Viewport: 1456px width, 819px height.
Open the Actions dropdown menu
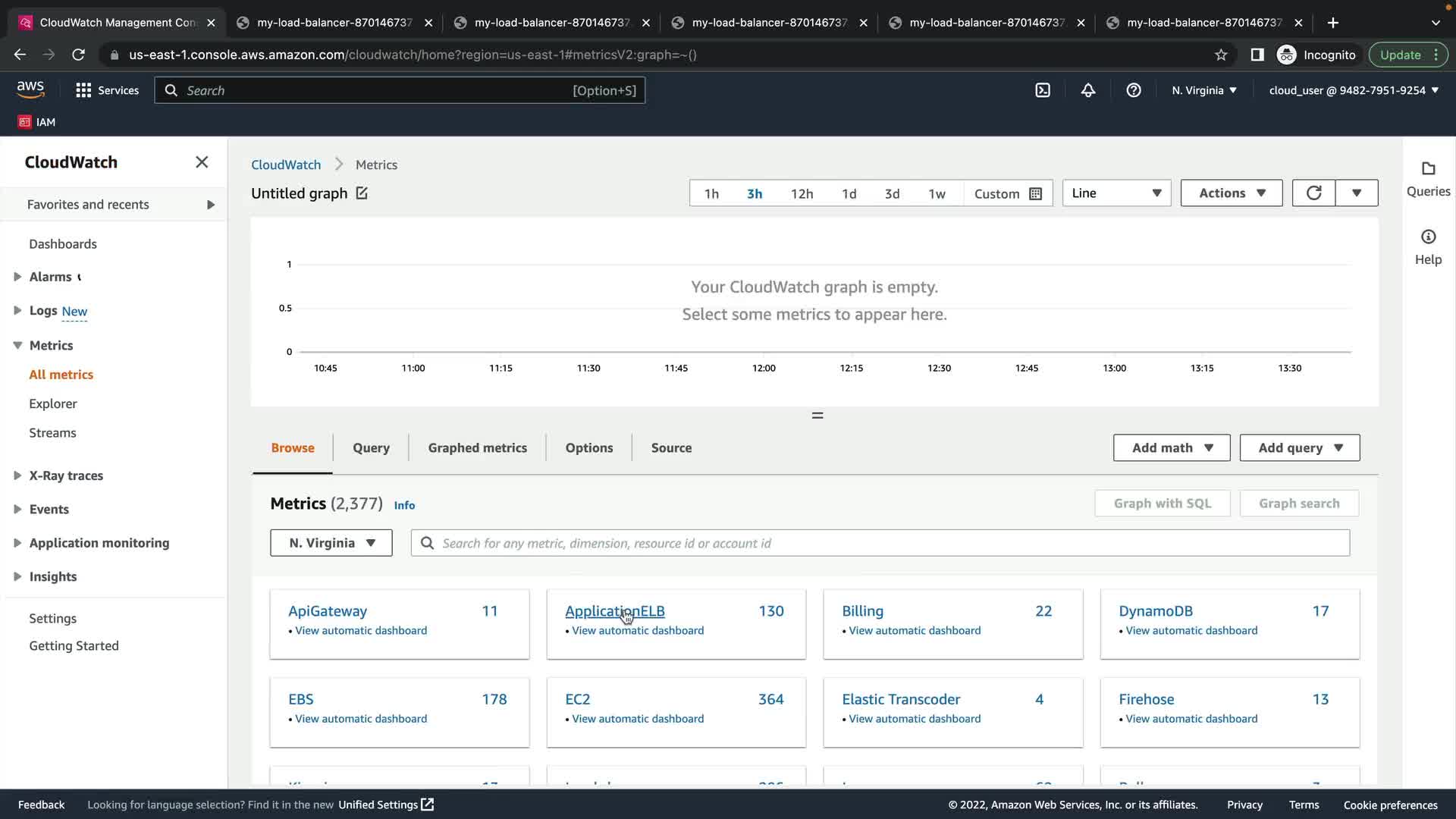(1232, 193)
